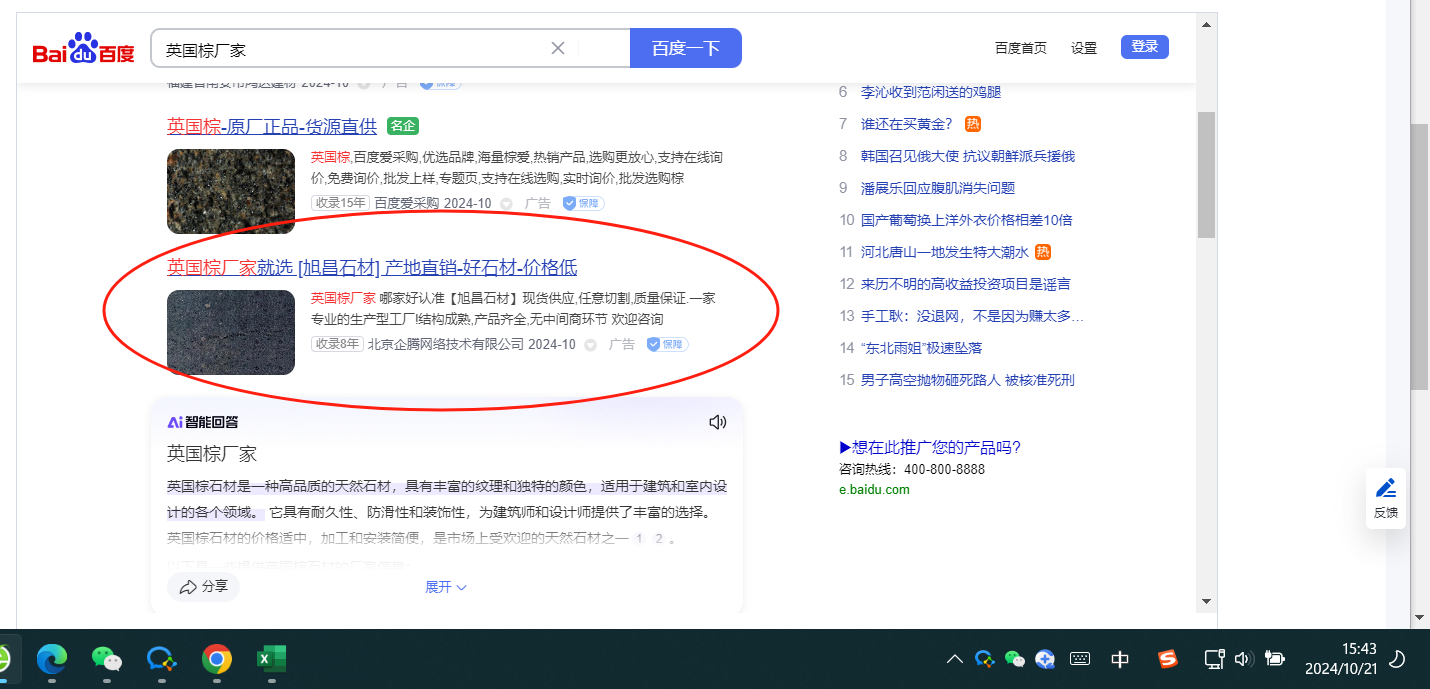The image size is (1430, 689).
Task: Launch Excel from the taskbar
Action: [x=271, y=659]
